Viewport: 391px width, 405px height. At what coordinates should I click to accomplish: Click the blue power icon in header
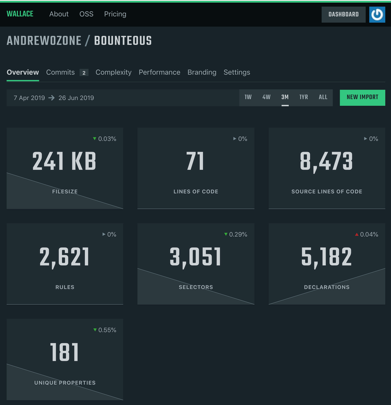pyautogui.click(x=377, y=14)
